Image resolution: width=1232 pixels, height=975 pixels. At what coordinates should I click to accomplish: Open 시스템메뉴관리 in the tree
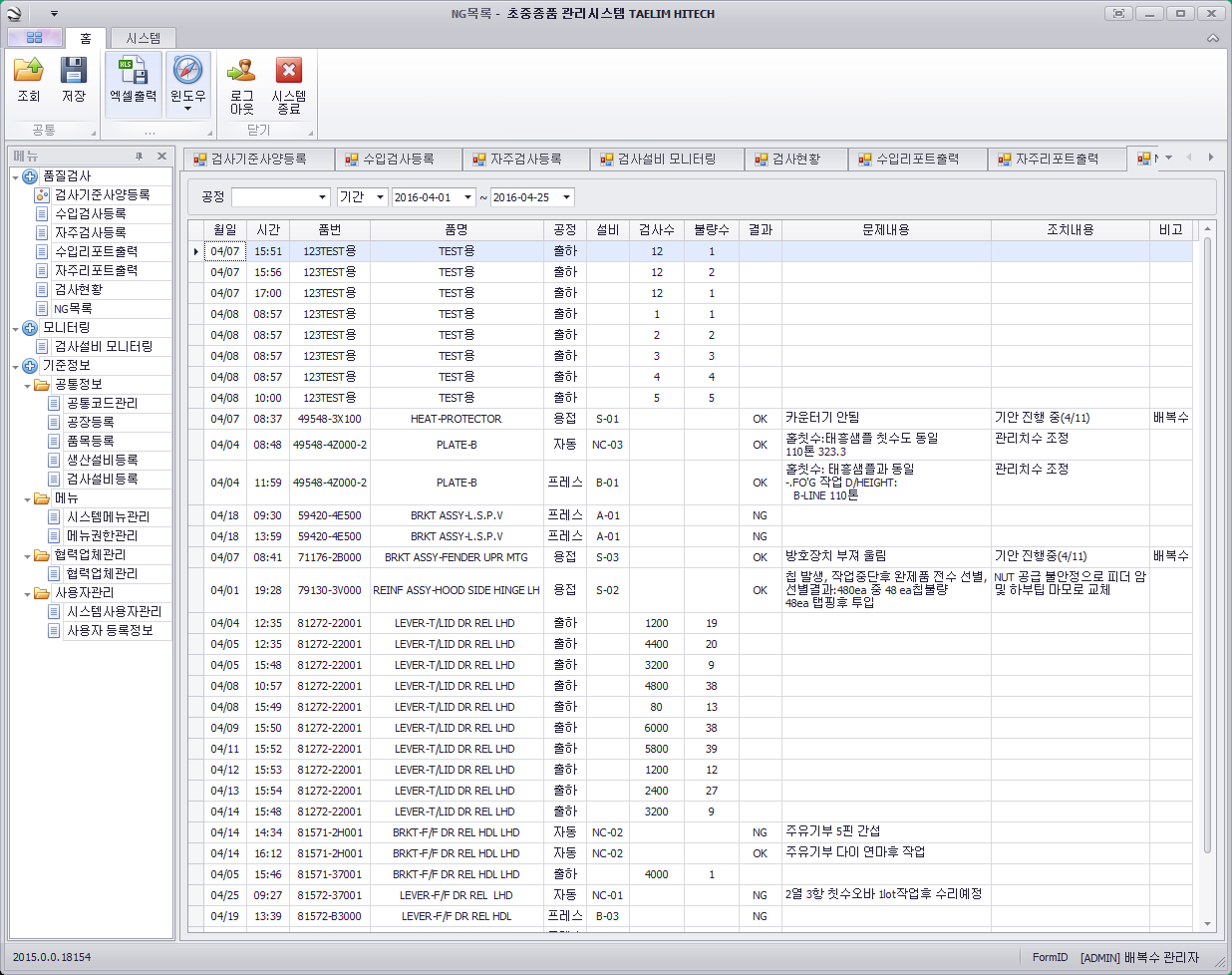pyautogui.click(x=108, y=517)
